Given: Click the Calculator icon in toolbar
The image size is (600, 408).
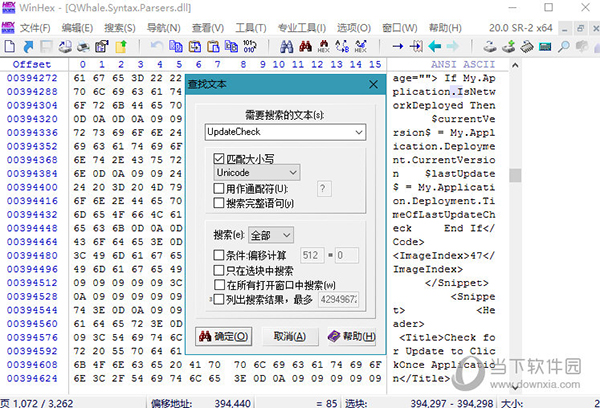Looking at the screenshot, I should (545, 47).
